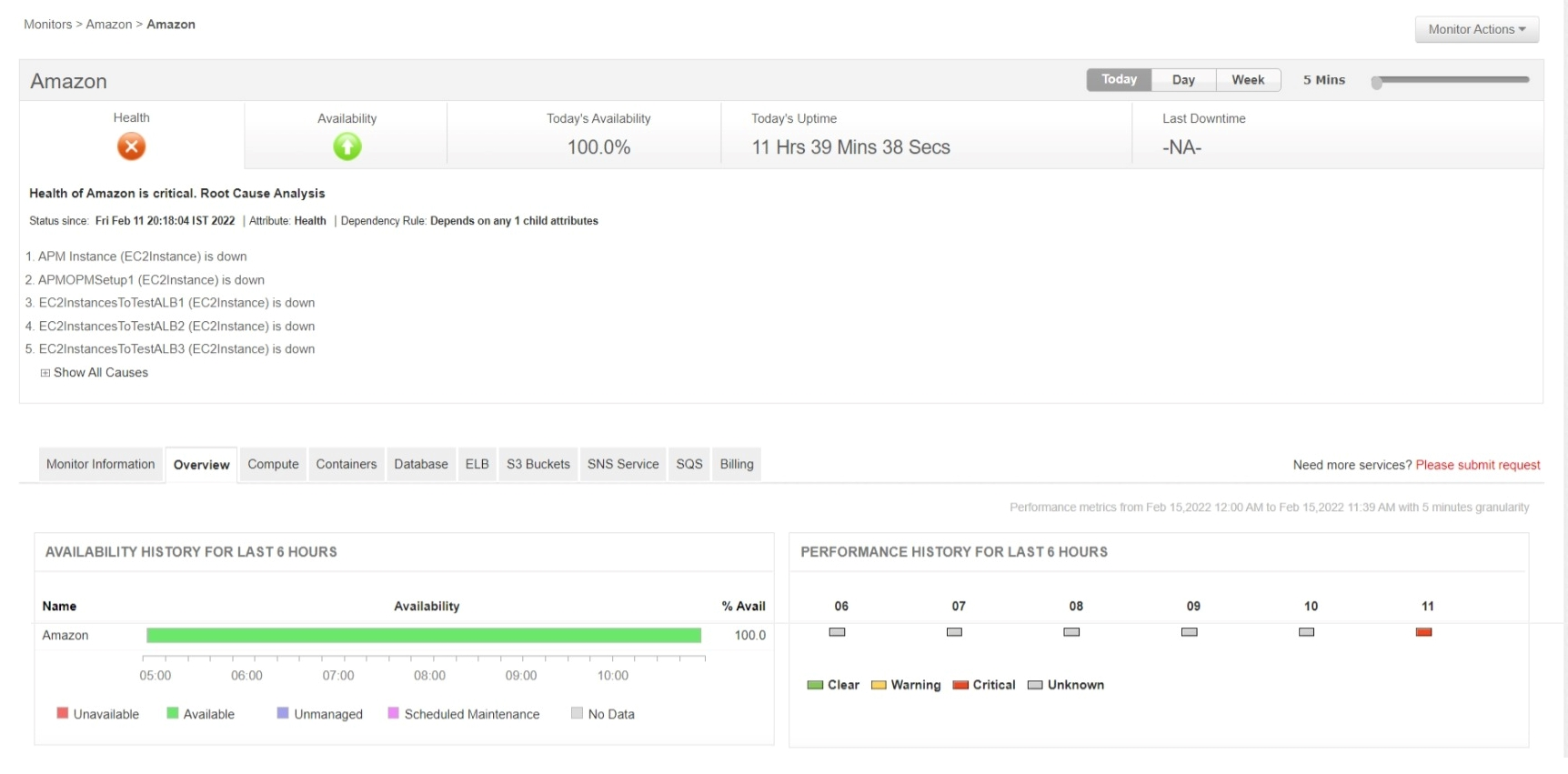Open the ELB tab
This screenshot has width=1568, height=774.
click(477, 465)
